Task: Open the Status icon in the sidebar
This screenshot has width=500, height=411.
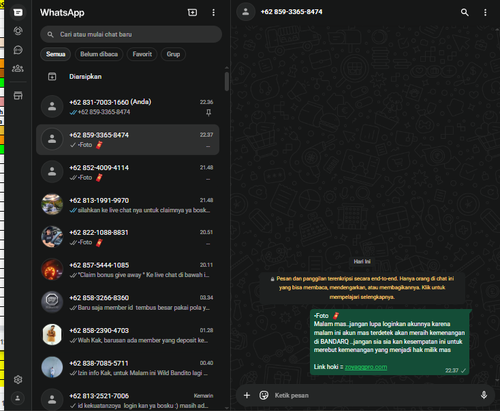Action: 18,31
